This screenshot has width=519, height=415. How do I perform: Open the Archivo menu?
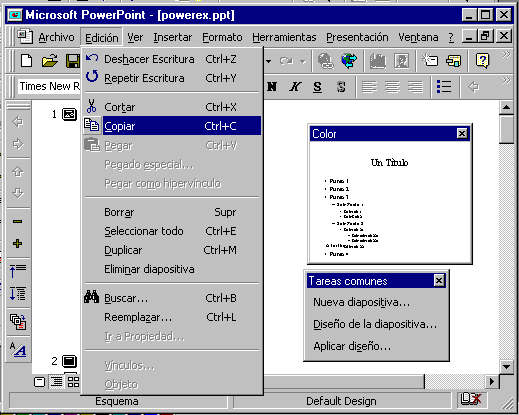(x=56, y=37)
